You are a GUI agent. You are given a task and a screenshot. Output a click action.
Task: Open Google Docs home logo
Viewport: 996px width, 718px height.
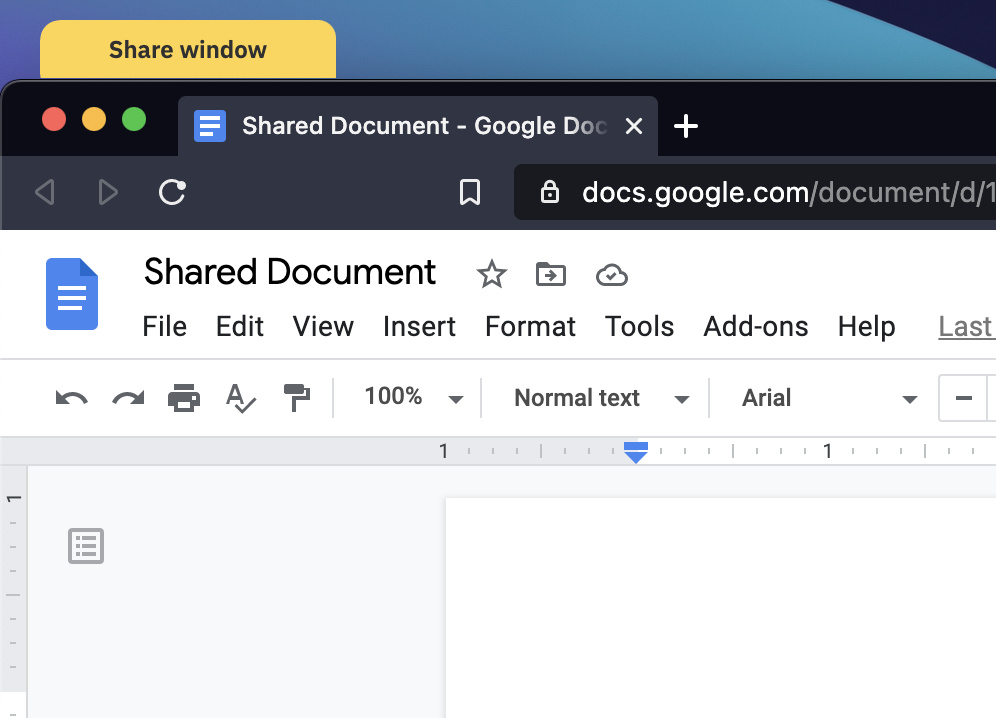72,294
